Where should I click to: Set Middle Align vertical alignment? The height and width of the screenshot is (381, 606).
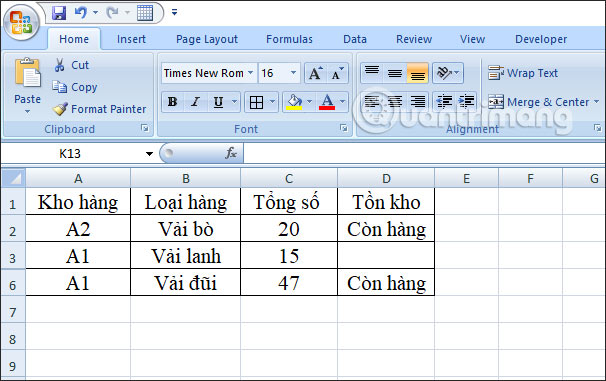(395, 73)
